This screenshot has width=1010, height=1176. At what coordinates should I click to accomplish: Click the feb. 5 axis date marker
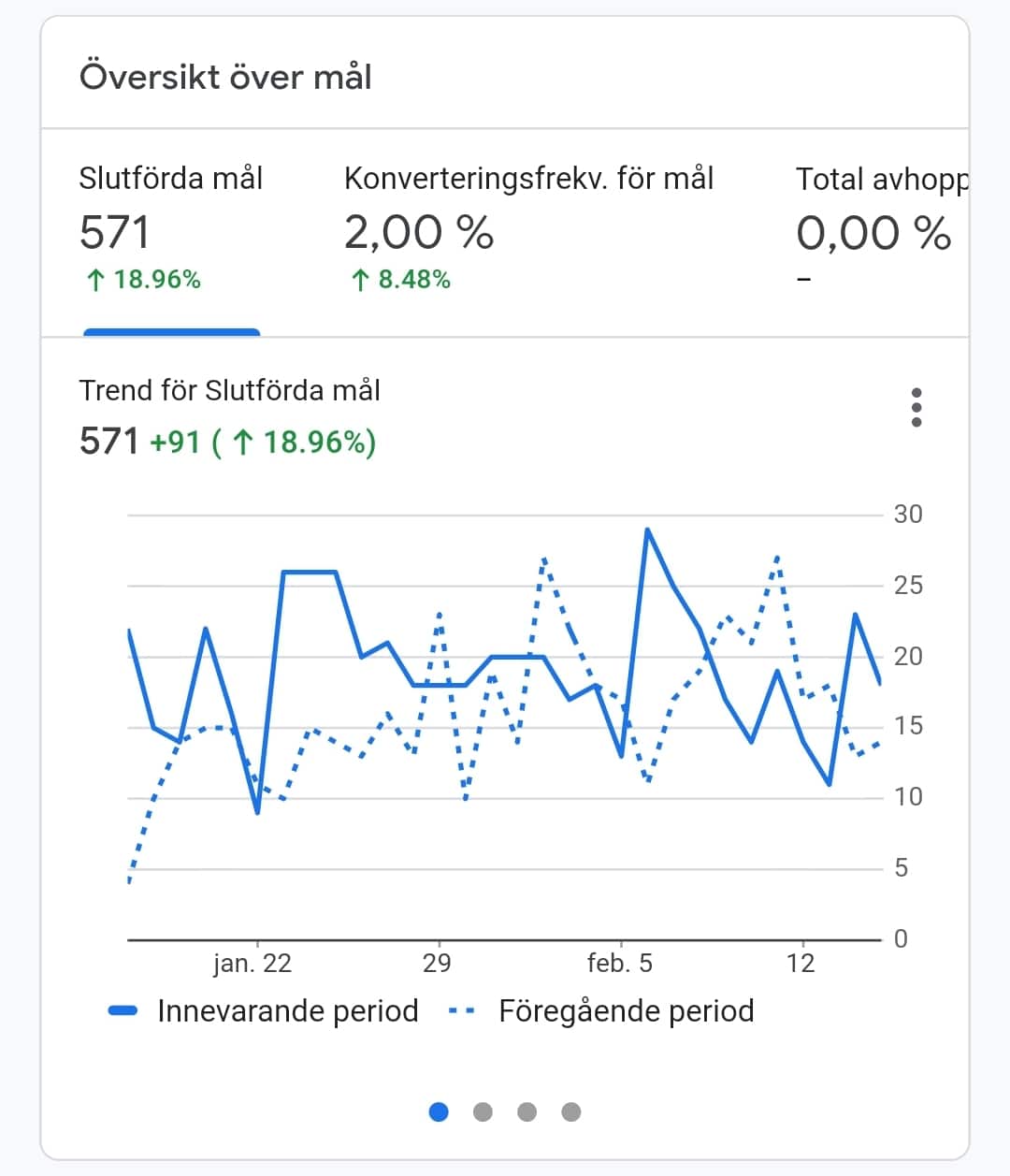(619, 963)
